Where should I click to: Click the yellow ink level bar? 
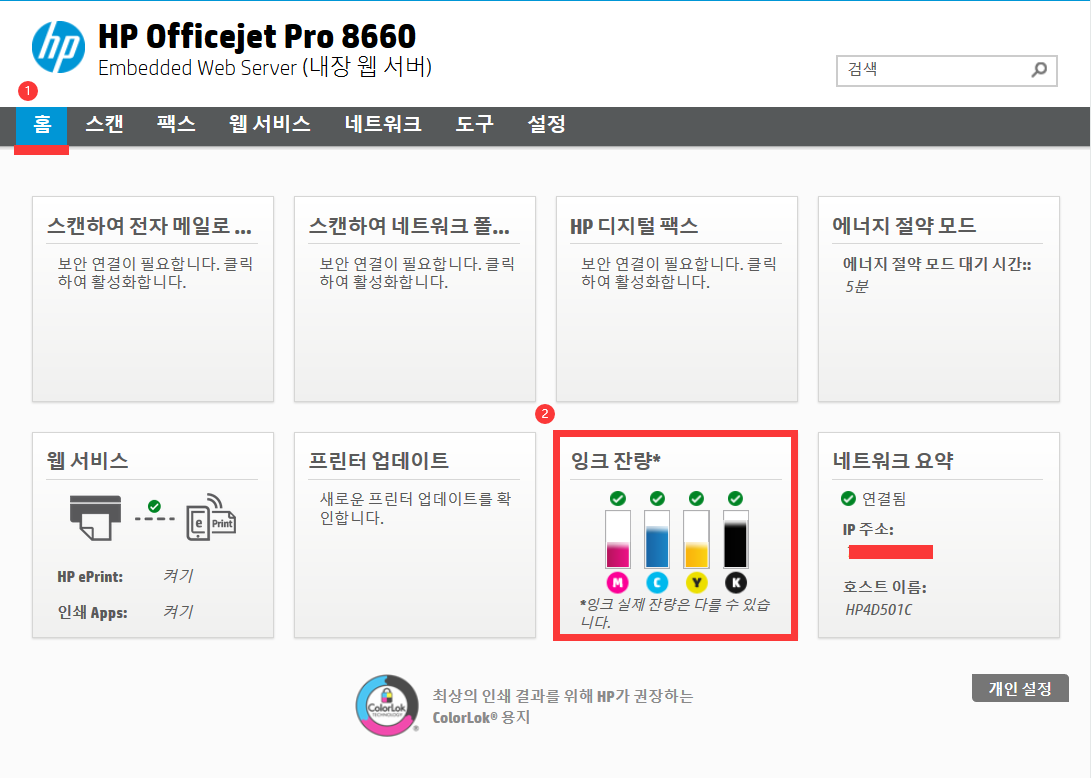pos(696,539)
